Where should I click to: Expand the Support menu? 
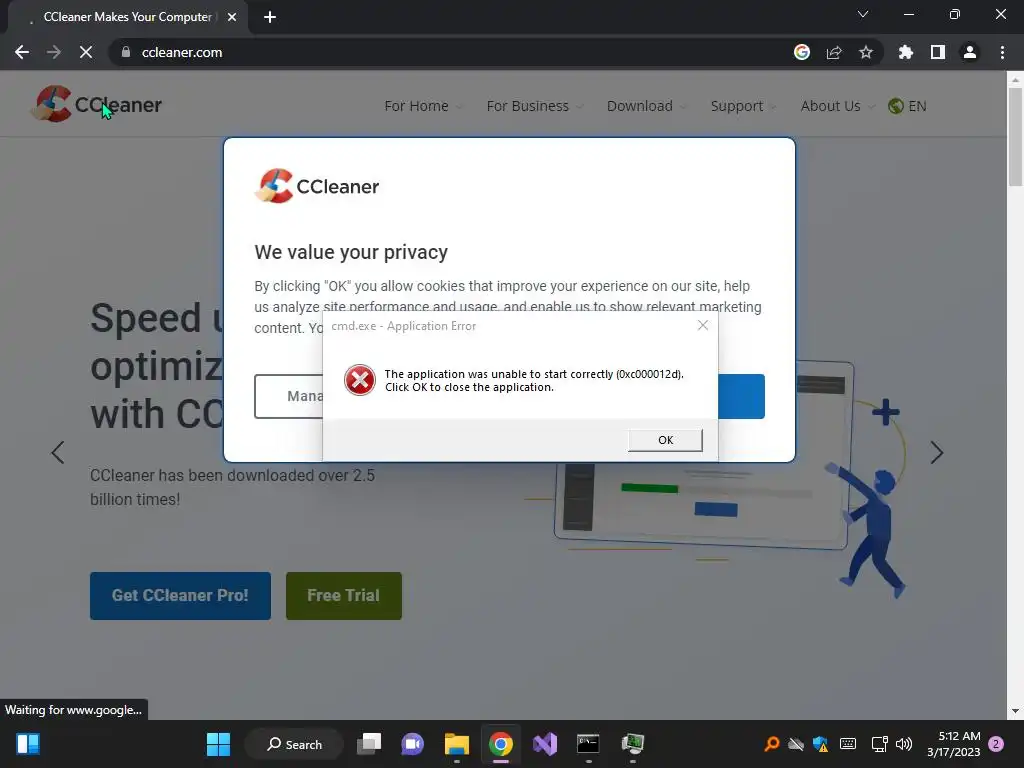pyautogui.click(x=743, y=106)
